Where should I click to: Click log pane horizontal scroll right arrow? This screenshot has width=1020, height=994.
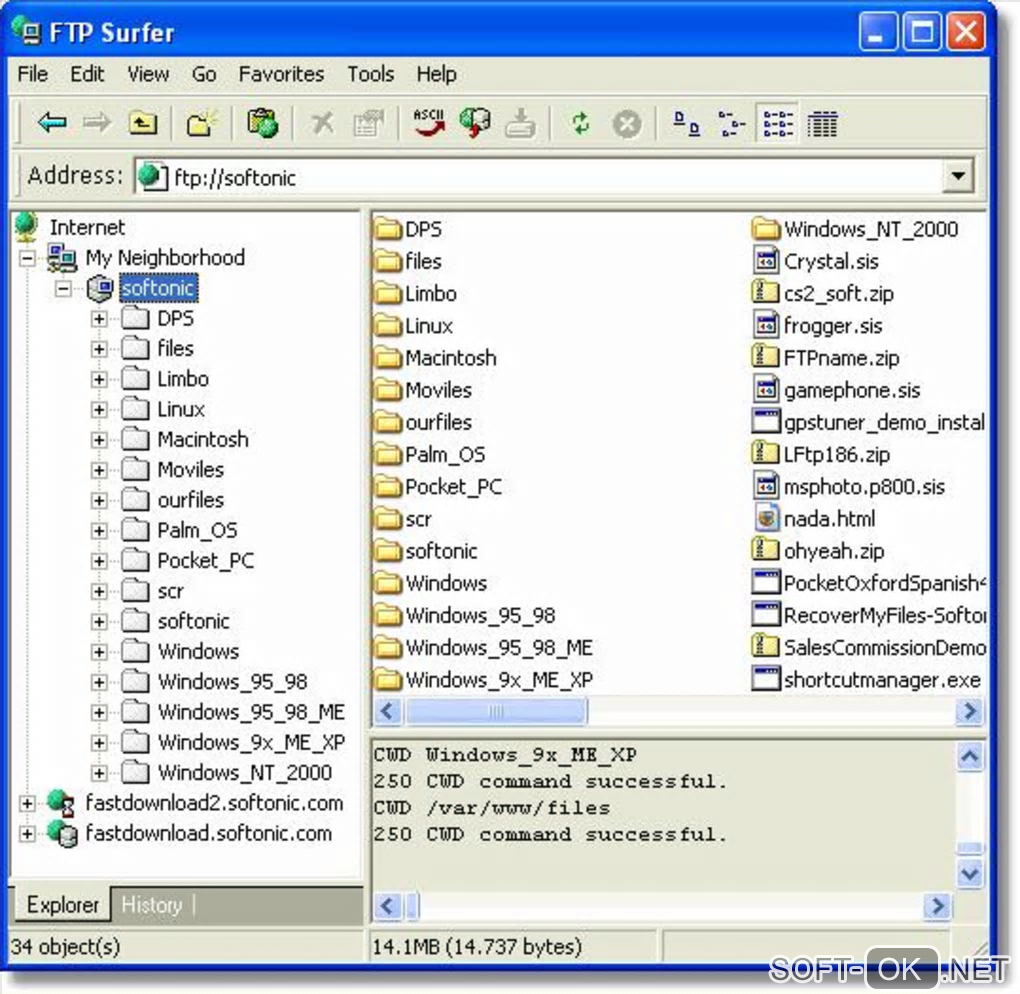[937, 906]
